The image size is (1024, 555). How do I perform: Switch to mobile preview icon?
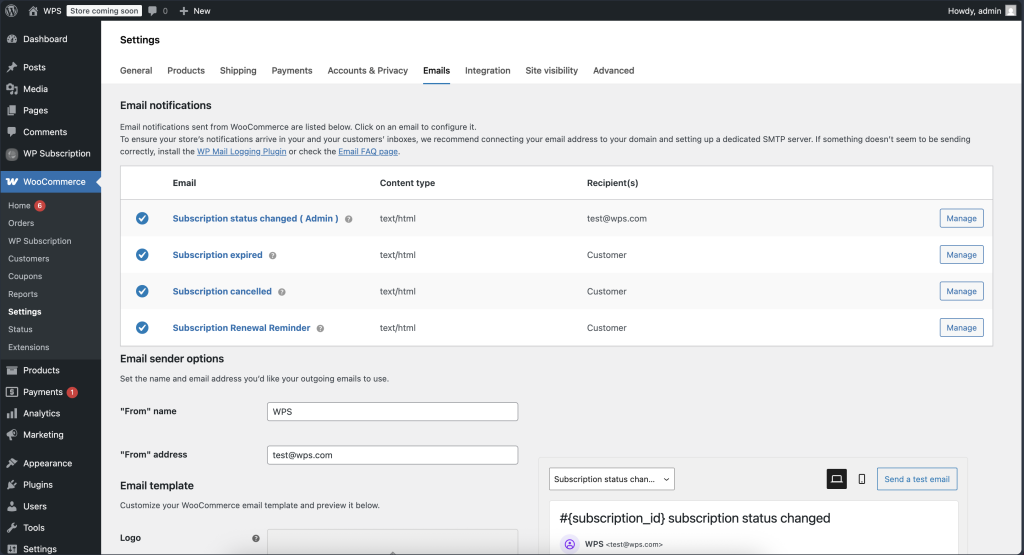[x=862, y=479]
